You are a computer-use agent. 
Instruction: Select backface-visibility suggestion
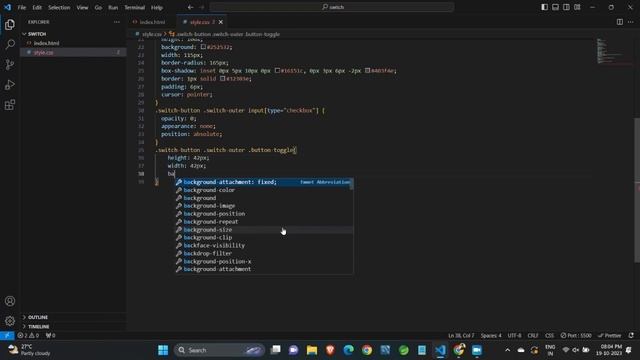[x=264, y=245]
